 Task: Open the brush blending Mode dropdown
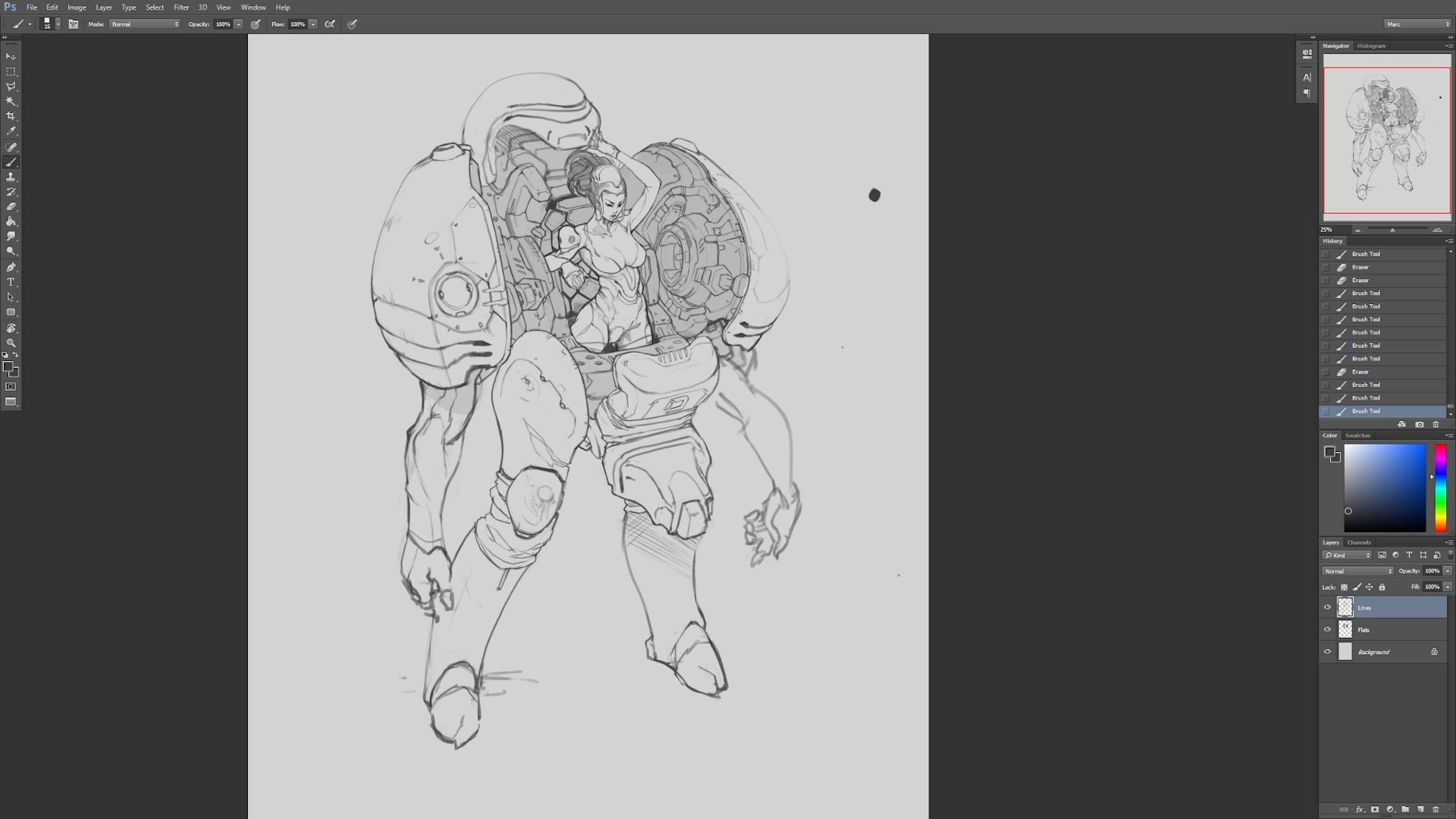[144, 24]
